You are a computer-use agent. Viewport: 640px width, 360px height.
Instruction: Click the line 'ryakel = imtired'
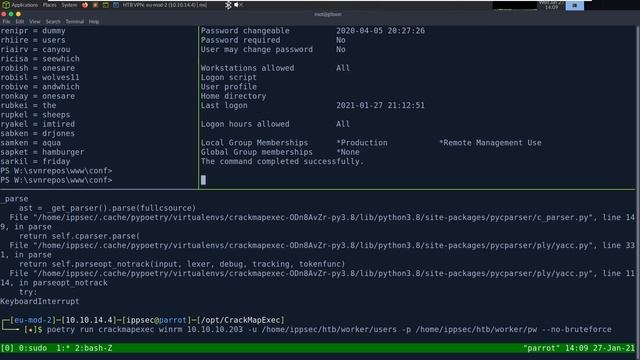(x=38, y=124)
